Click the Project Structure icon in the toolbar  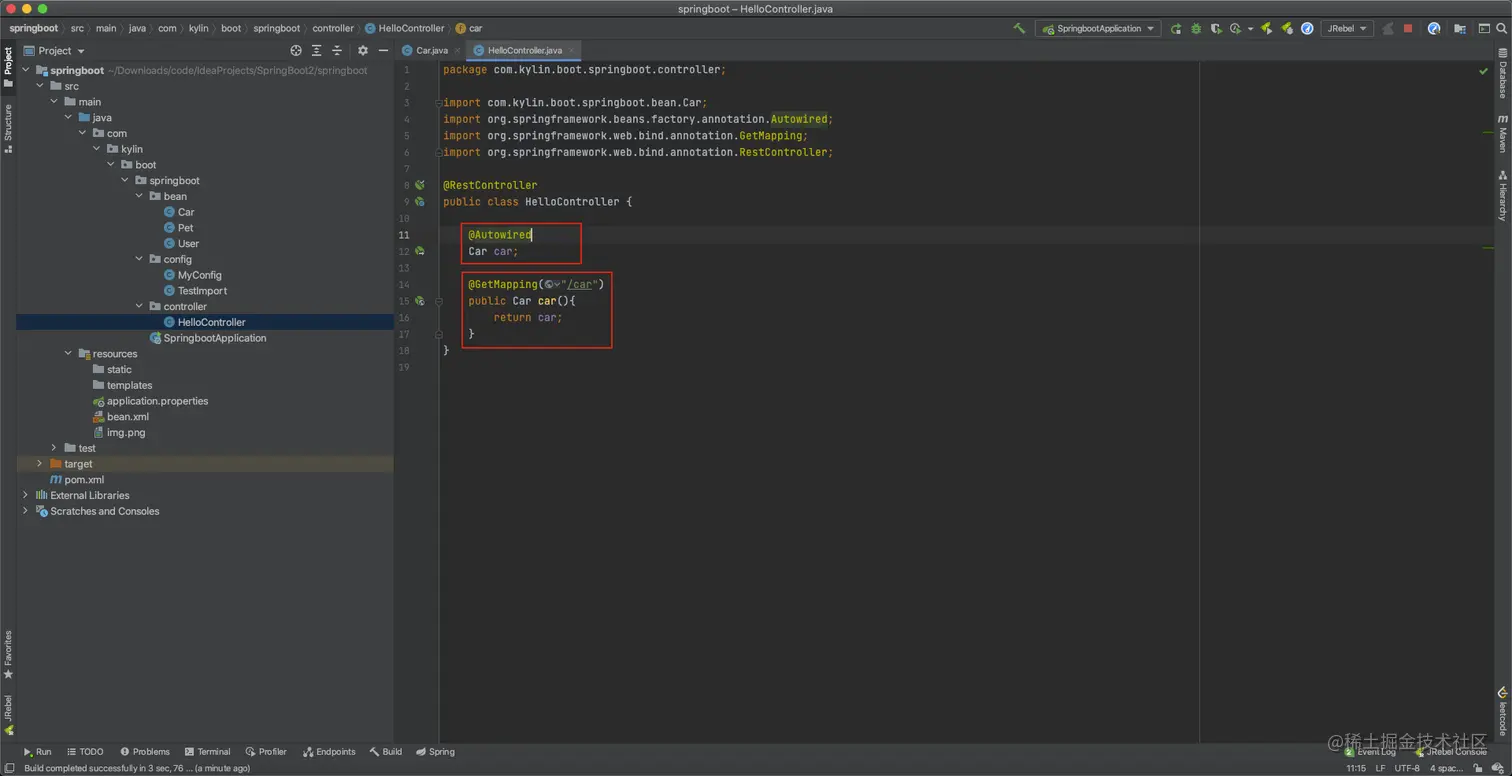(x=1460, y=29)
